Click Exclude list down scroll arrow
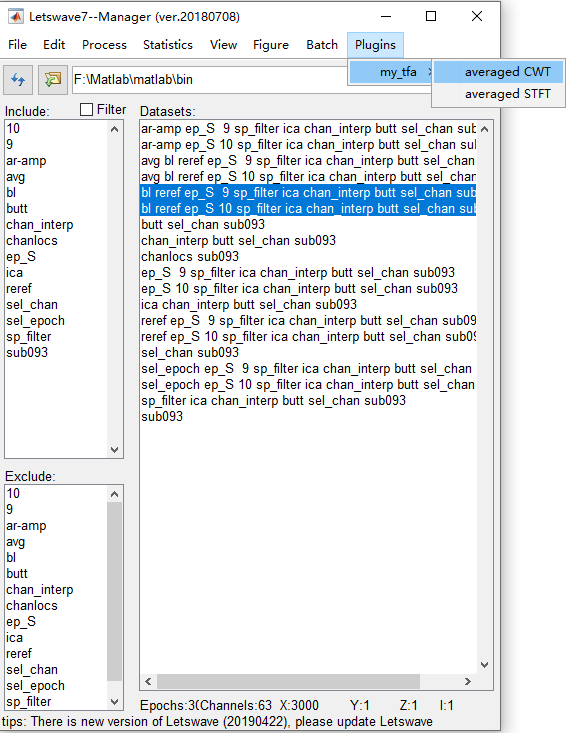Screen dimensions: 571x733 [x=115, y=702]
